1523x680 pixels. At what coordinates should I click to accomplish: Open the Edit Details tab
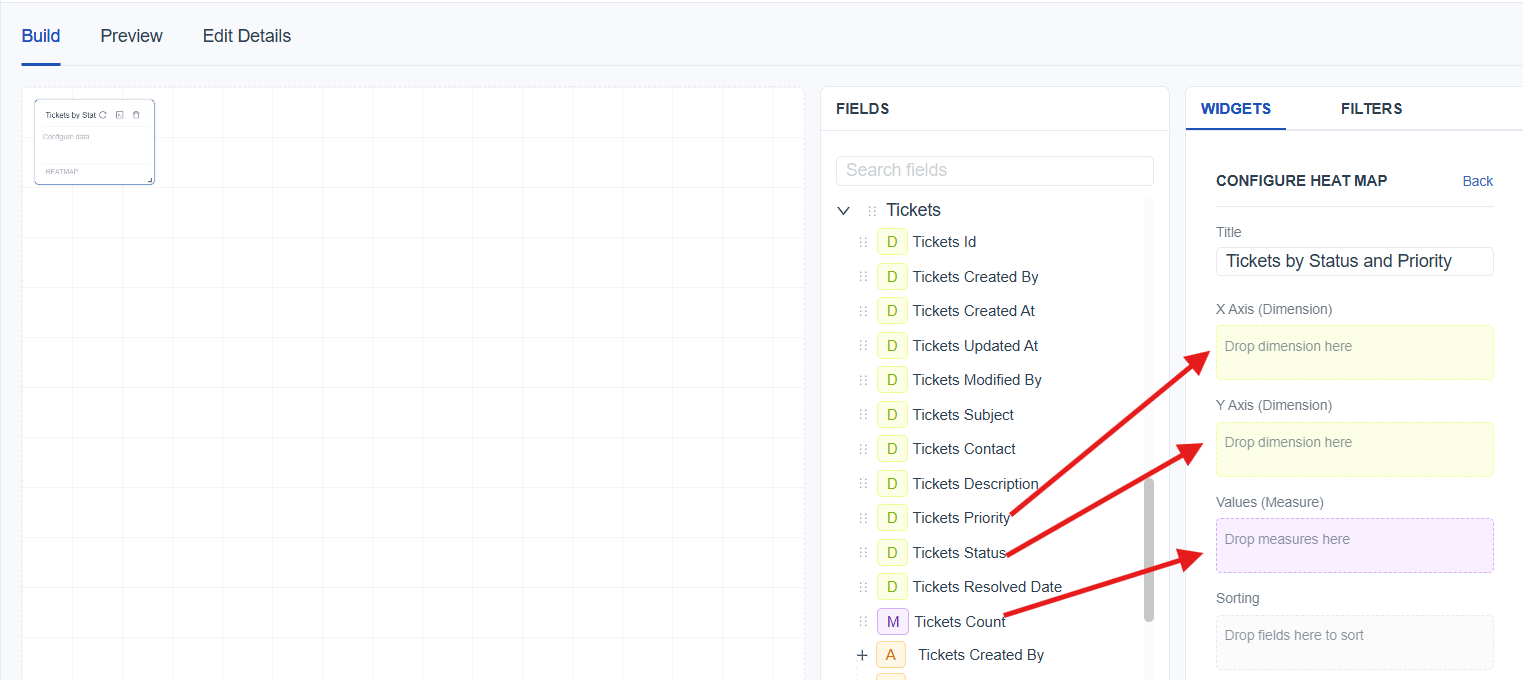click(246, 36)
